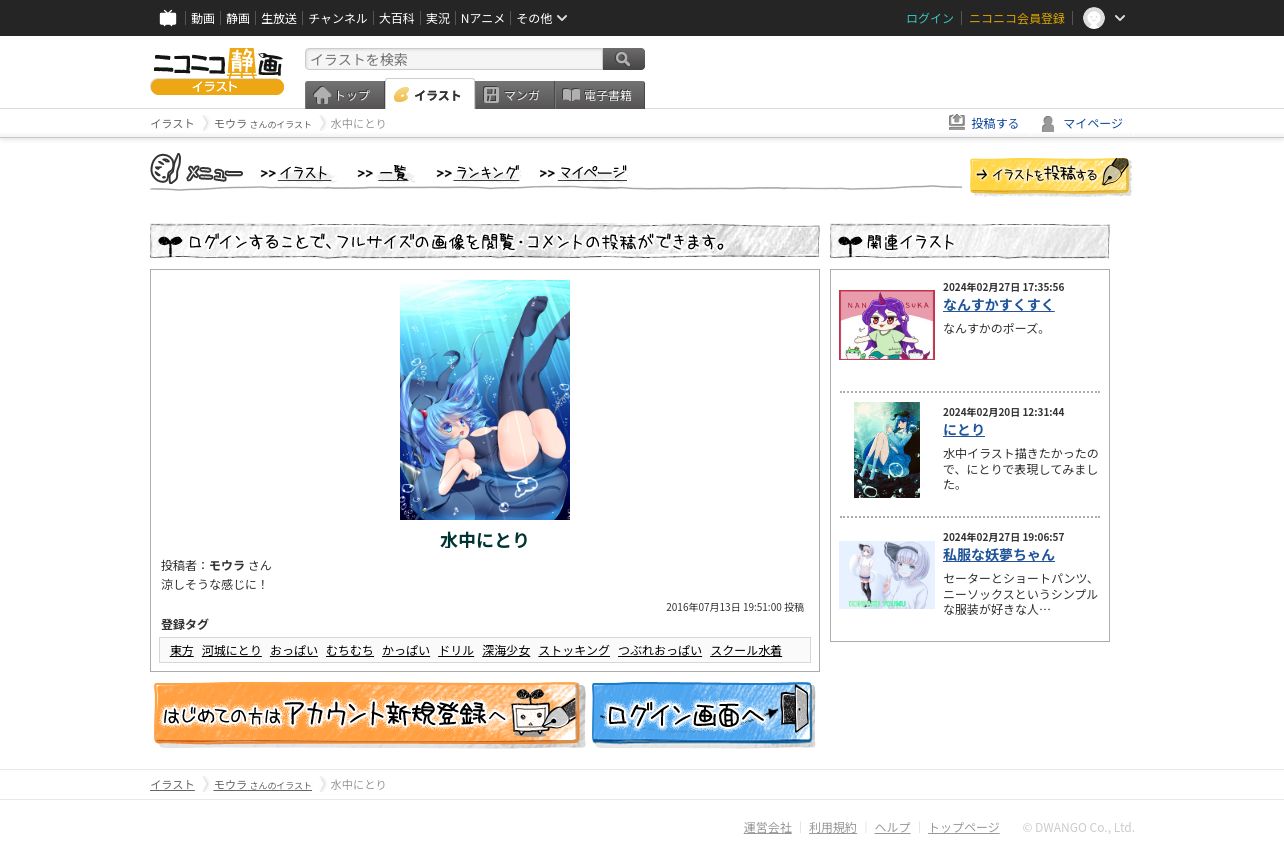This screenshot has width=1284, height=854.
Task: Open チャンネル in top bar
Action: [x=338, y=18]
